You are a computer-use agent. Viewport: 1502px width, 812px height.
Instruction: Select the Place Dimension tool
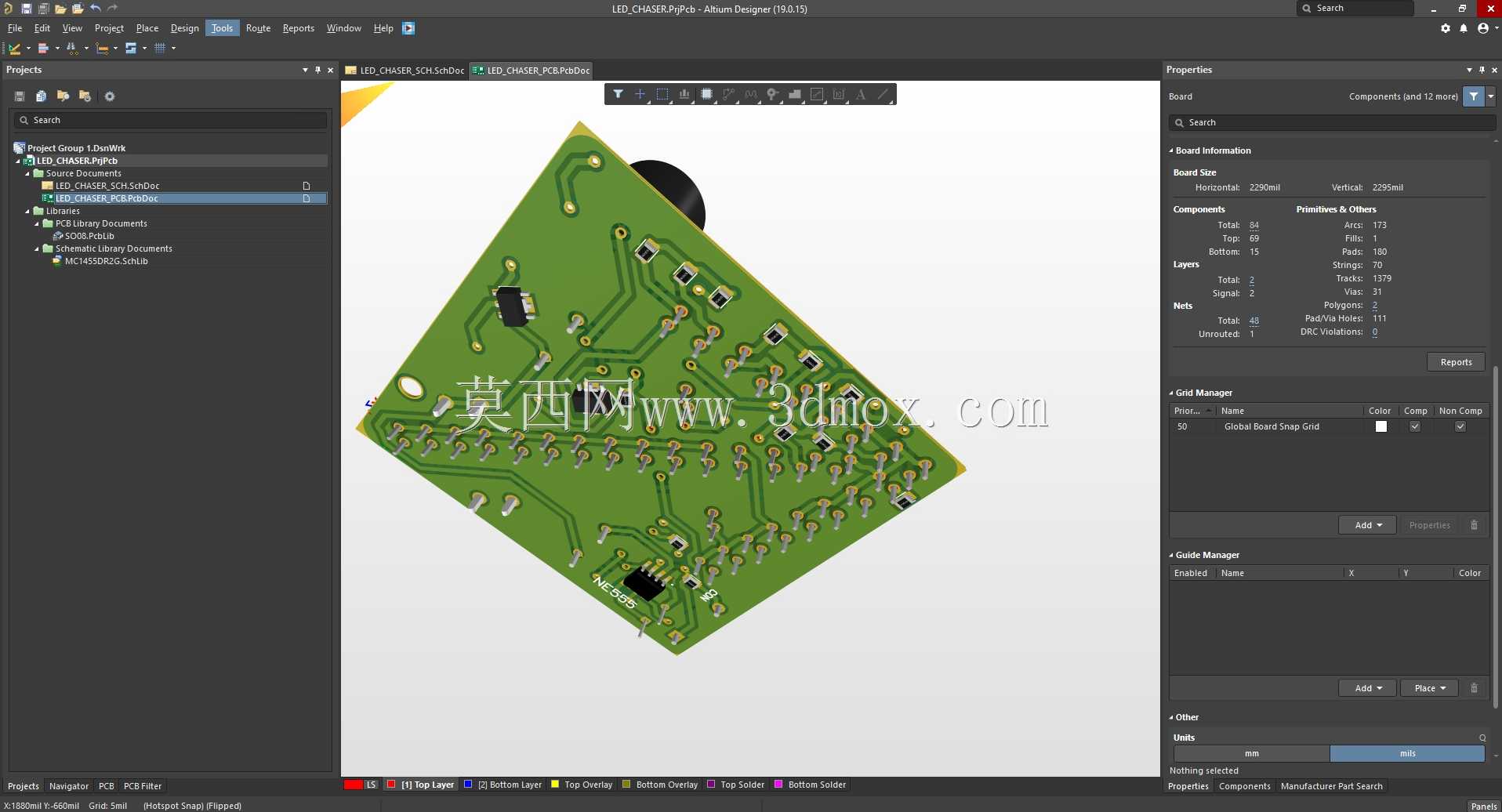coord(839,94)
